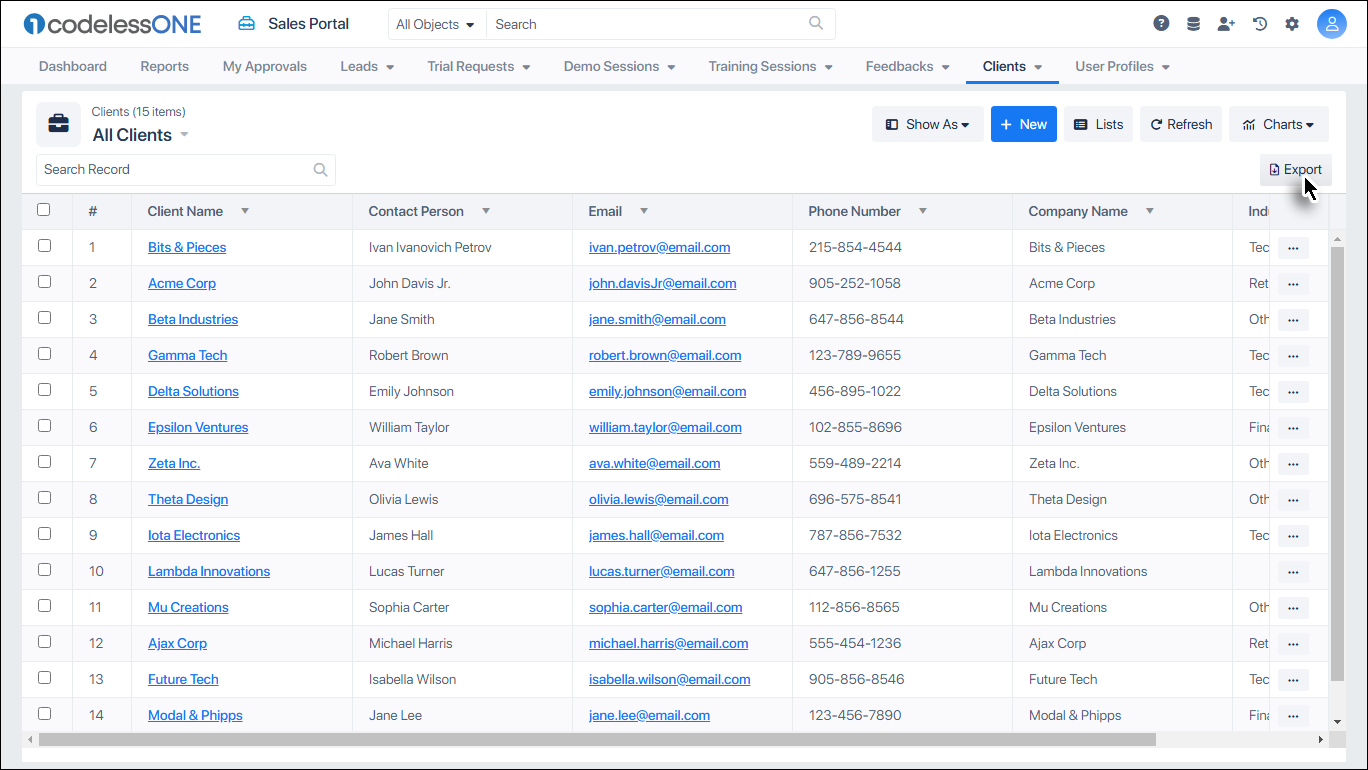This screenshot has height=770, width=1368.
Task: Click the Clients briefcase icon
Action: [59, 124]
